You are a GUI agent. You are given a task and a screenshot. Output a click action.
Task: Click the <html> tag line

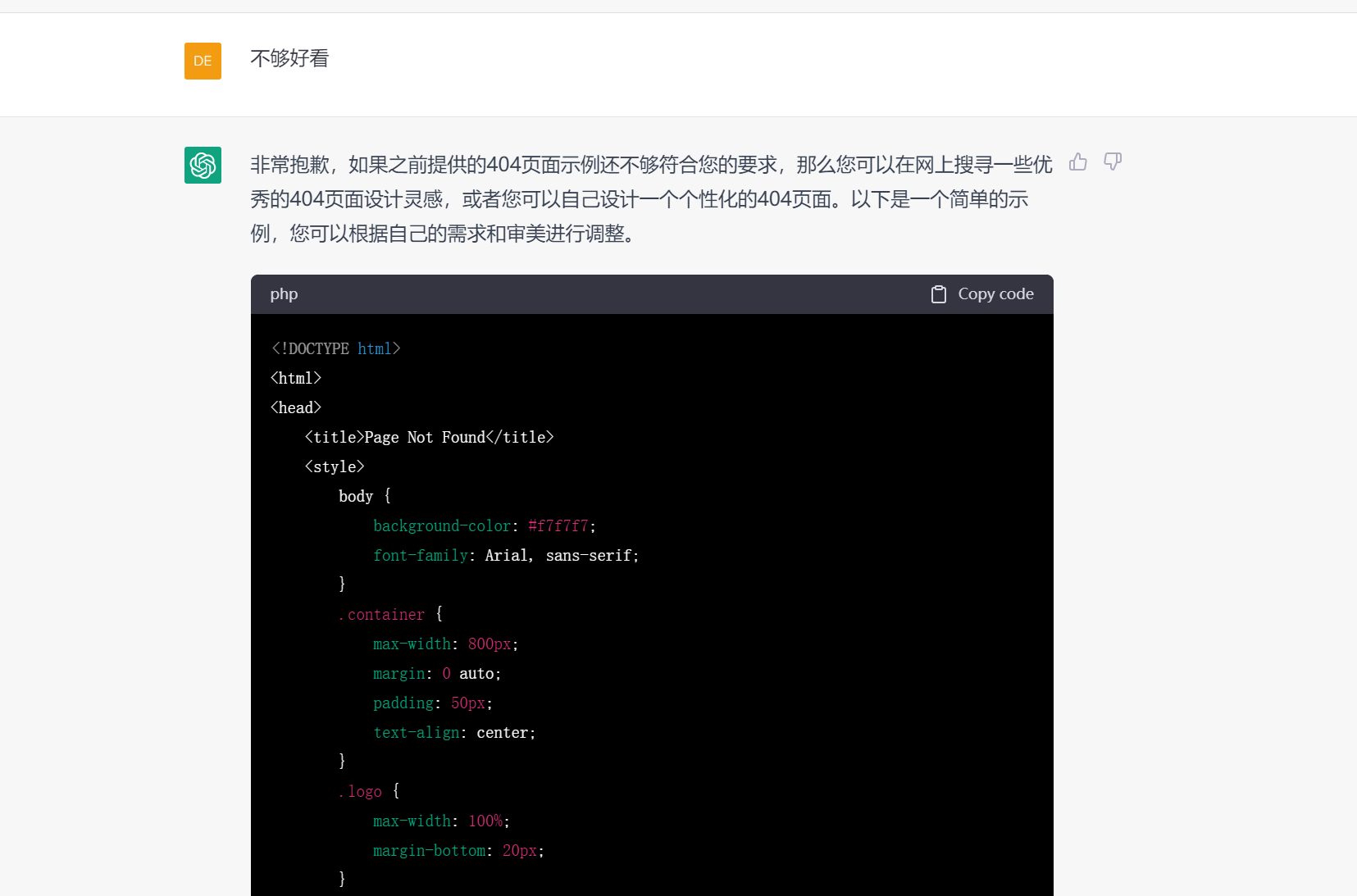(x=296, y=378)
